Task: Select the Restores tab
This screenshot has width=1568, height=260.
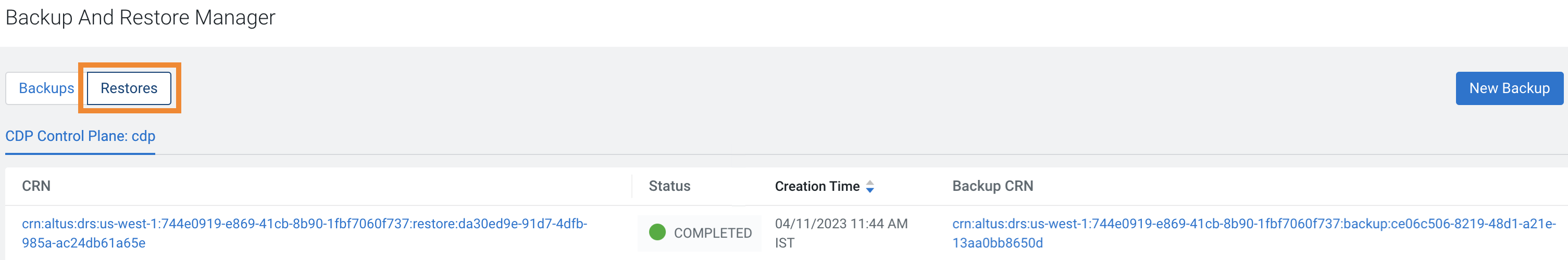Action: (x=129, y=88)
